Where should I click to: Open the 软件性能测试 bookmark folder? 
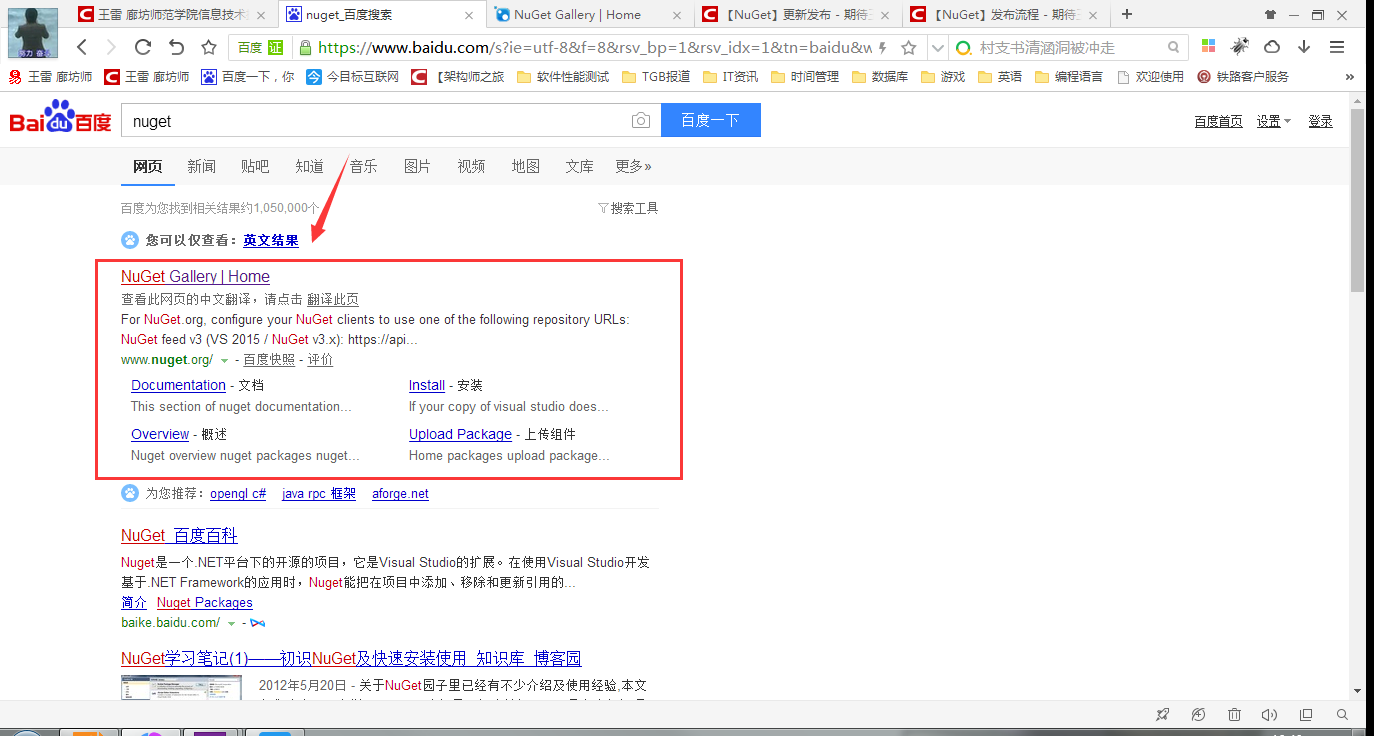[x=563, y=77]
